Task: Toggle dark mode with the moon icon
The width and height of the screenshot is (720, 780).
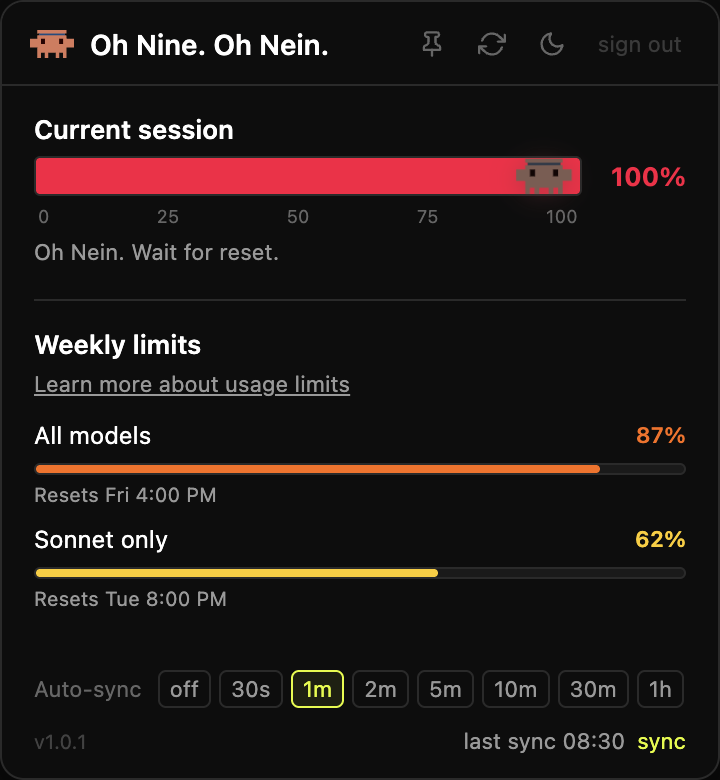Action: (x=551, y=44)
